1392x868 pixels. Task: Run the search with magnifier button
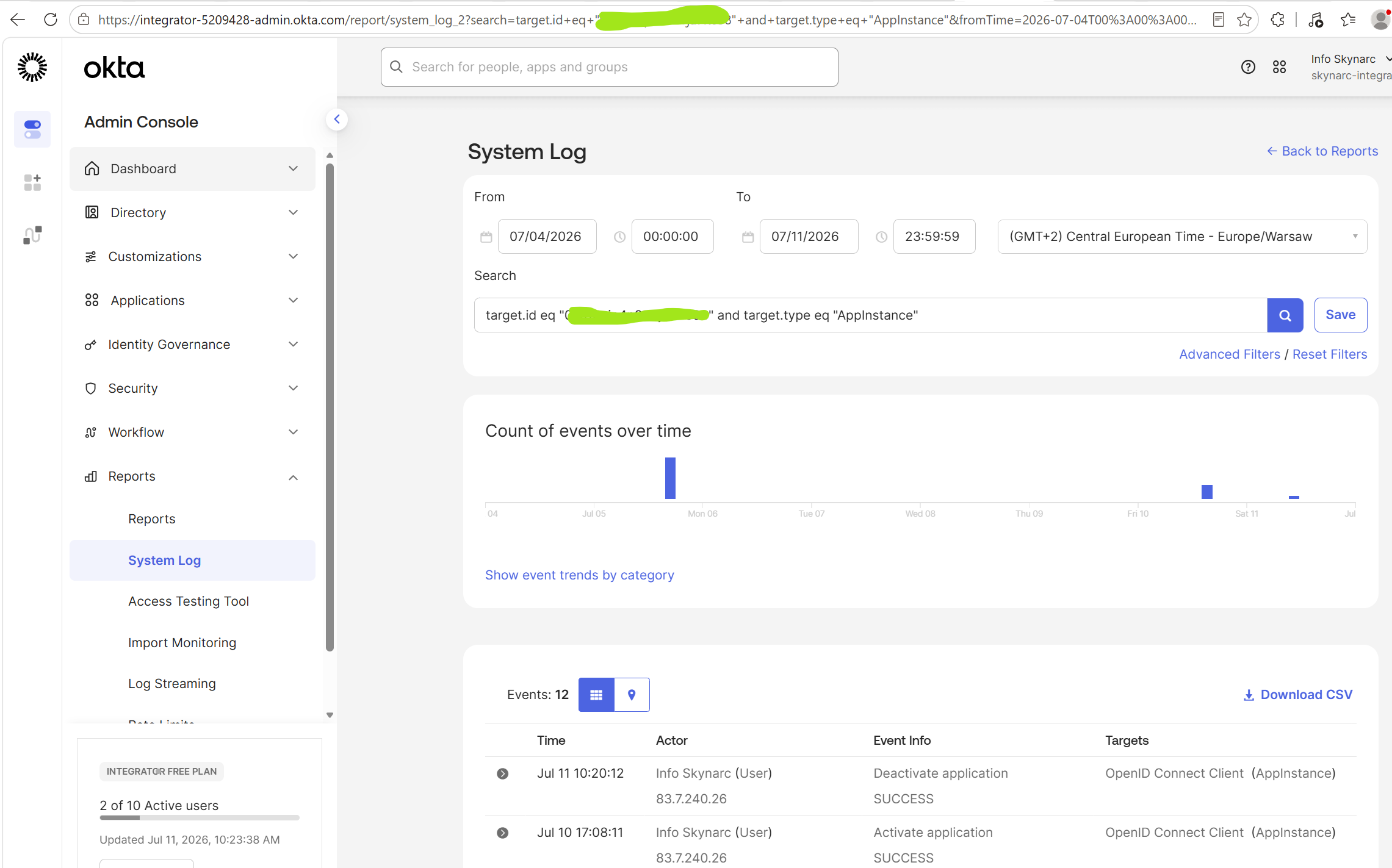tap(1285, 315)
